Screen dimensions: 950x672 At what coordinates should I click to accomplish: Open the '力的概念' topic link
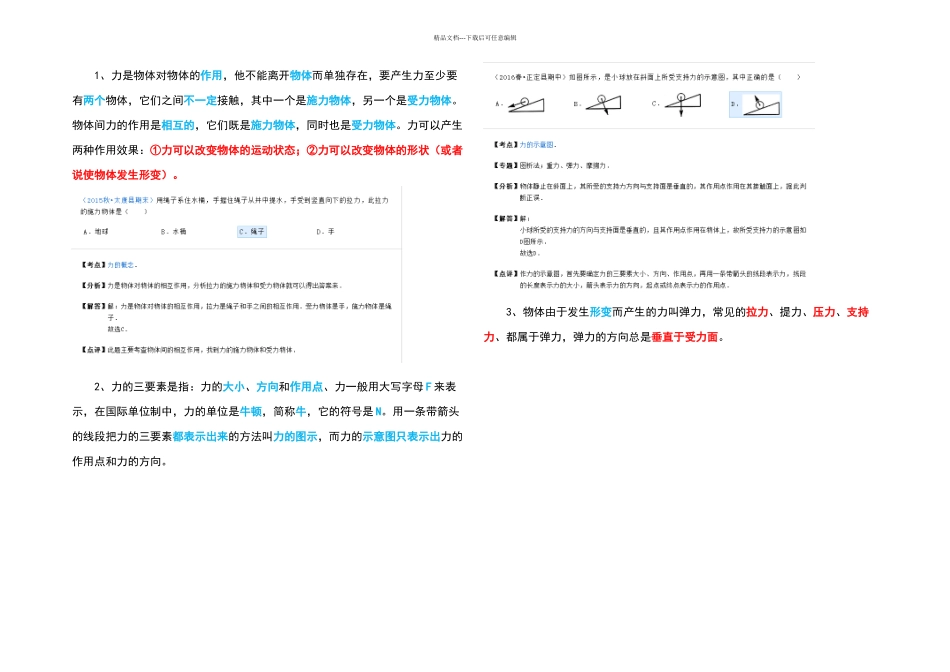[x=121, y=265]
